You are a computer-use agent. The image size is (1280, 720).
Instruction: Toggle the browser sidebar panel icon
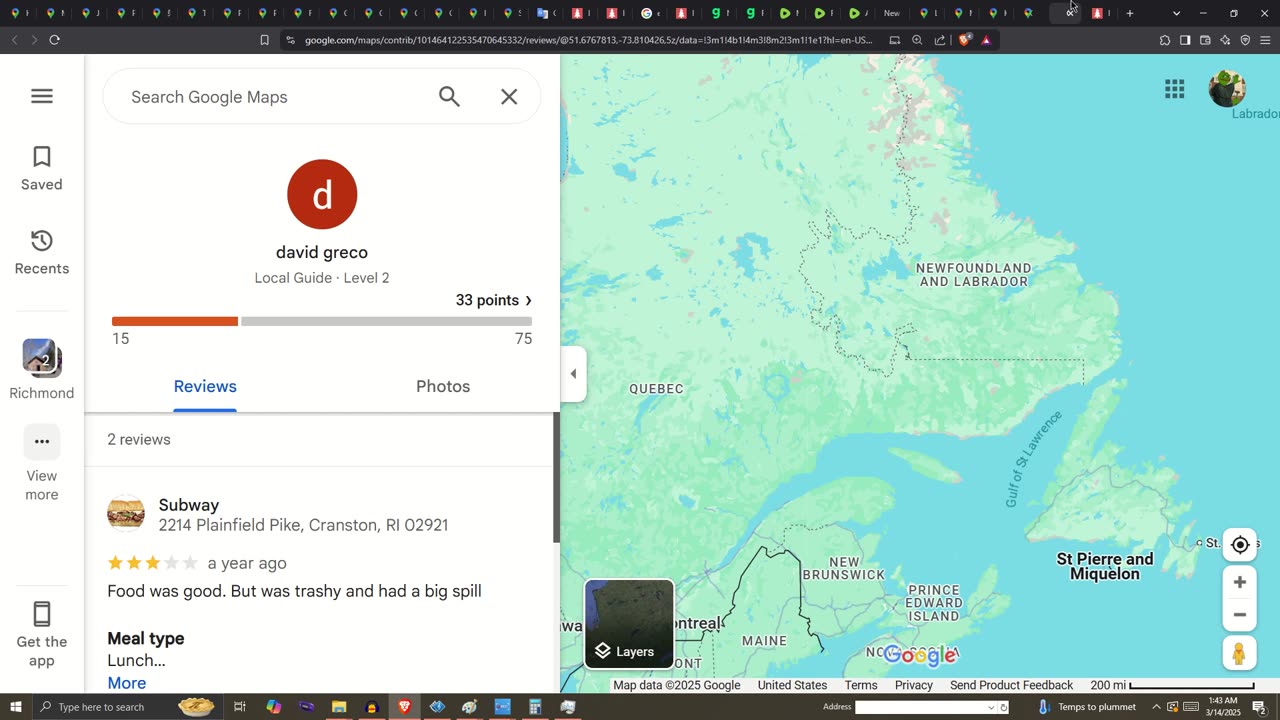[x=1185, y=40]
